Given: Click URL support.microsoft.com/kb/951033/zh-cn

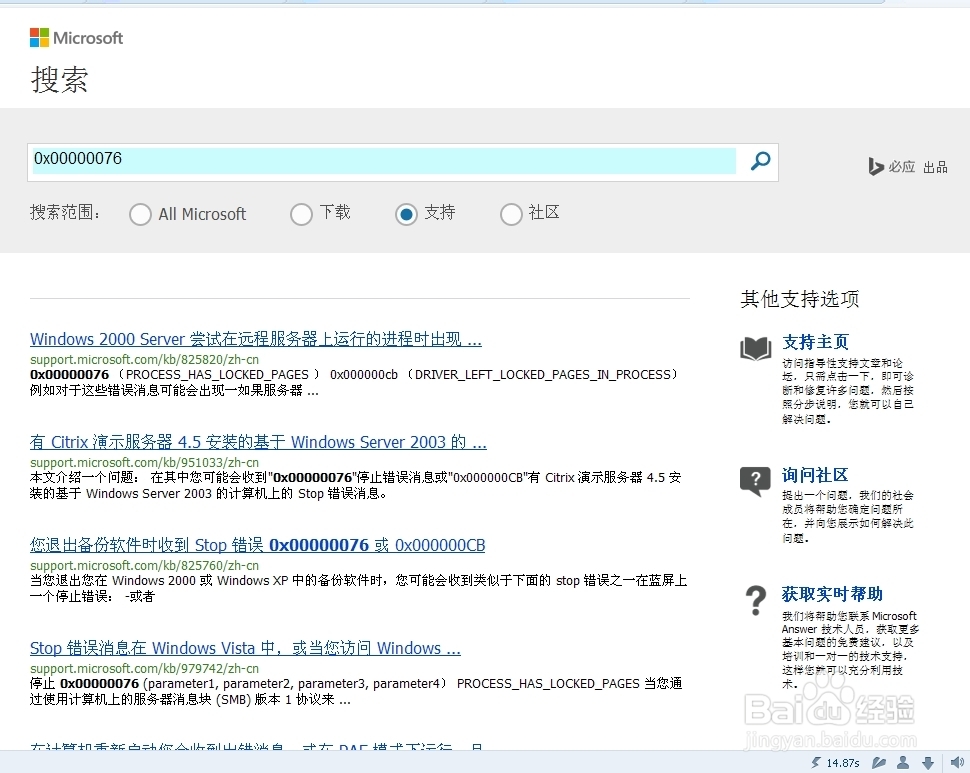Looking at the screenshot, I should point(144,463).
